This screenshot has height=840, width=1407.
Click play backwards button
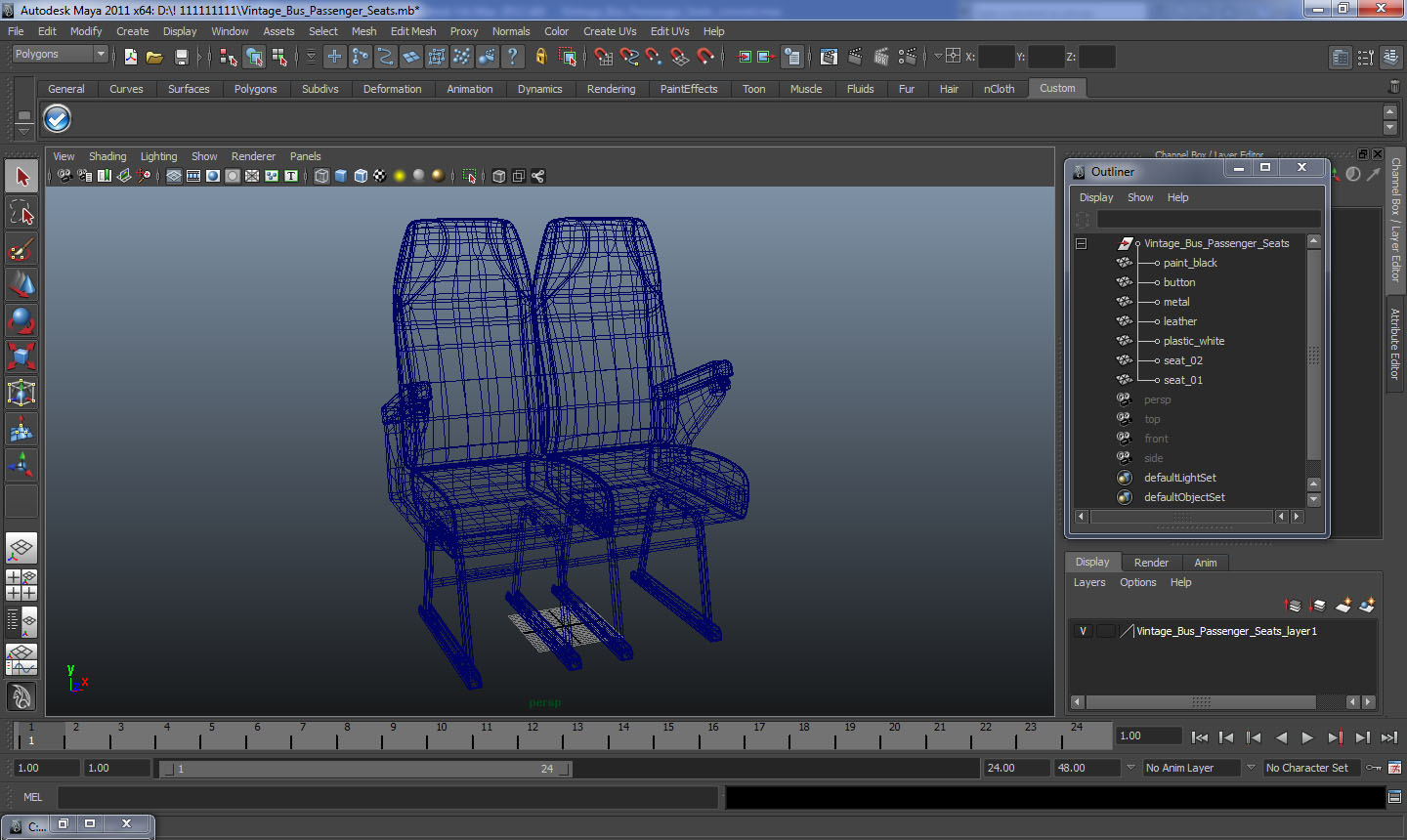[x=1281, y=737]
